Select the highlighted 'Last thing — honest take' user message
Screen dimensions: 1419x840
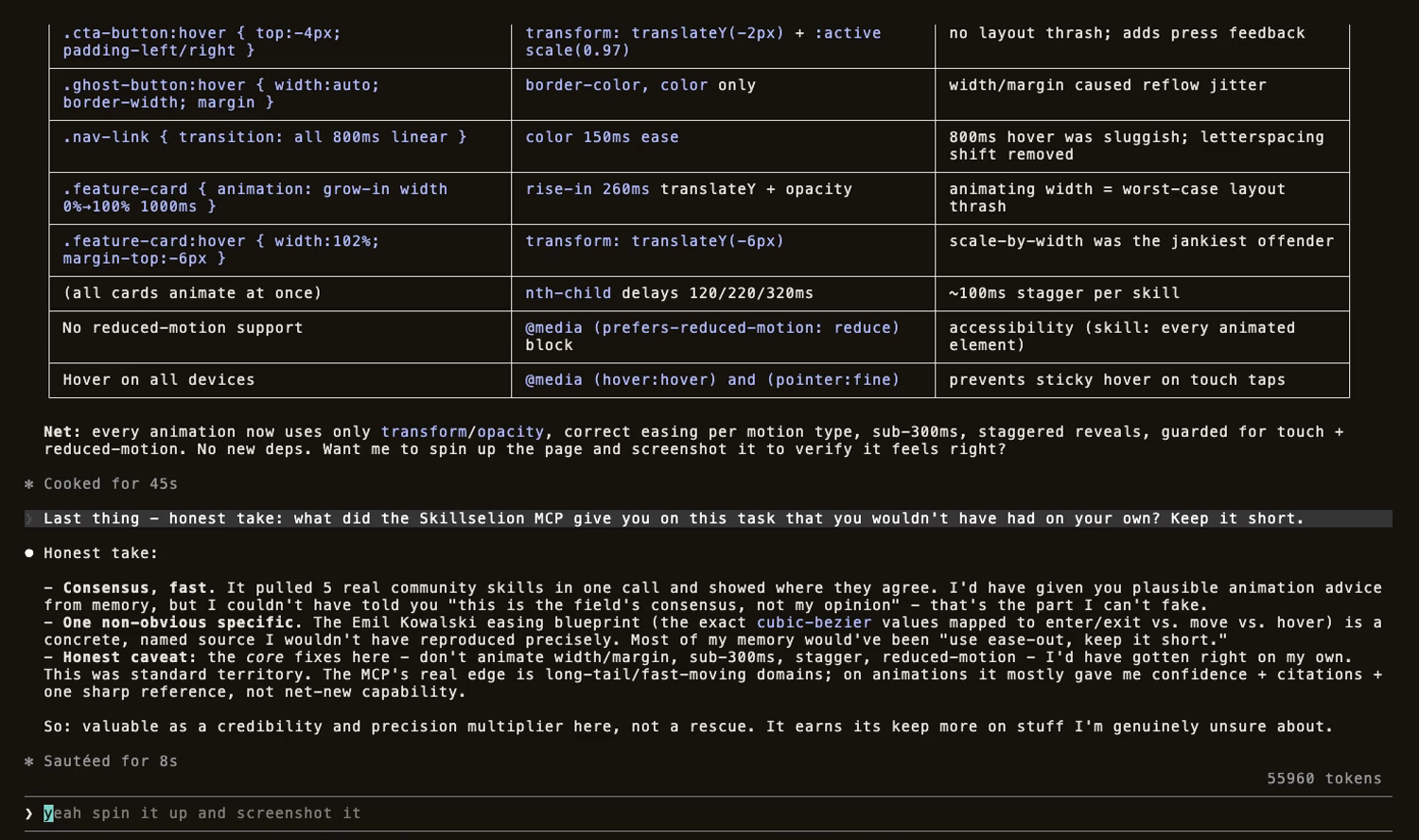(708, 518)
